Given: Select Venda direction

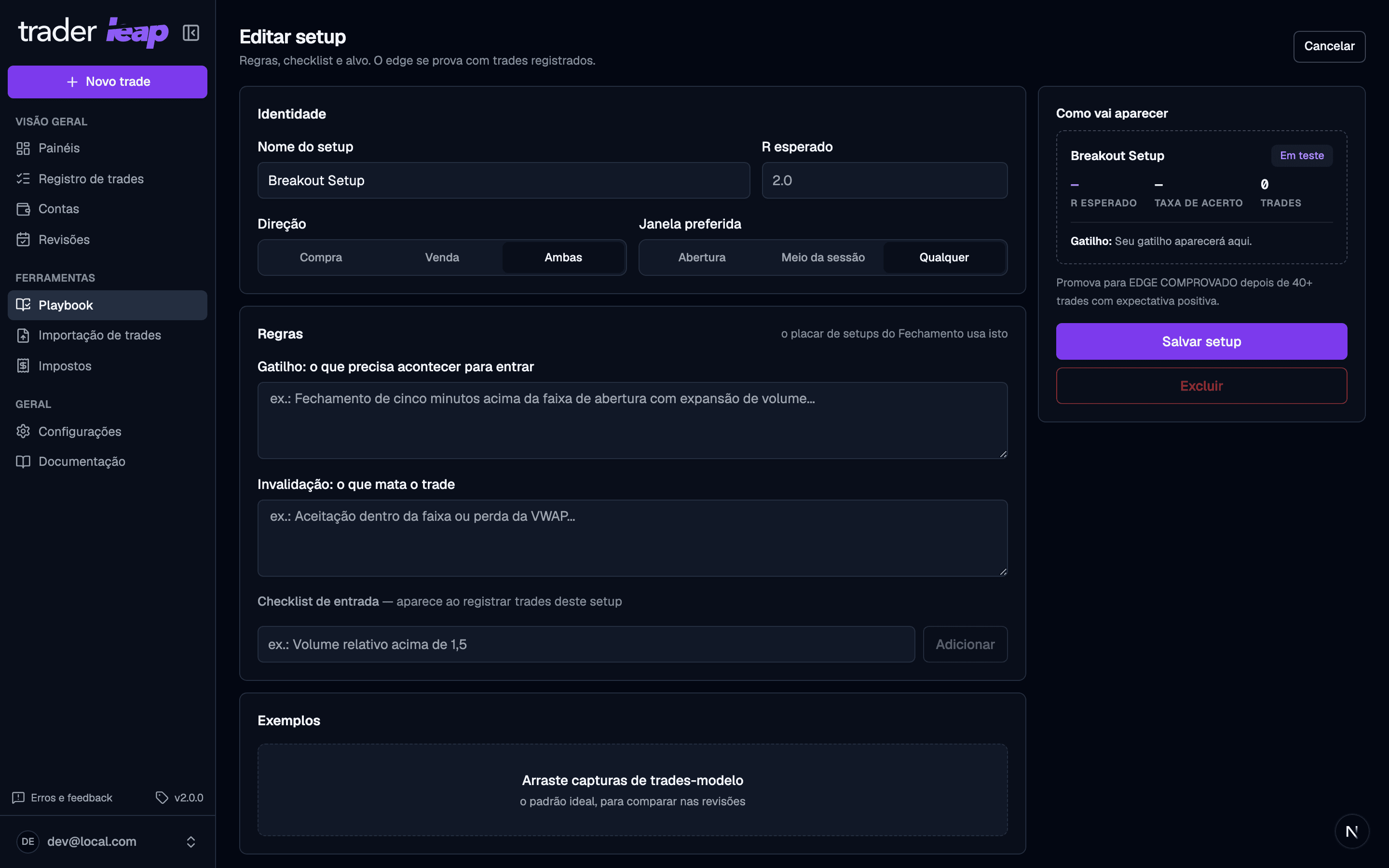Looking at the screenshot, I should pos(442,257).
